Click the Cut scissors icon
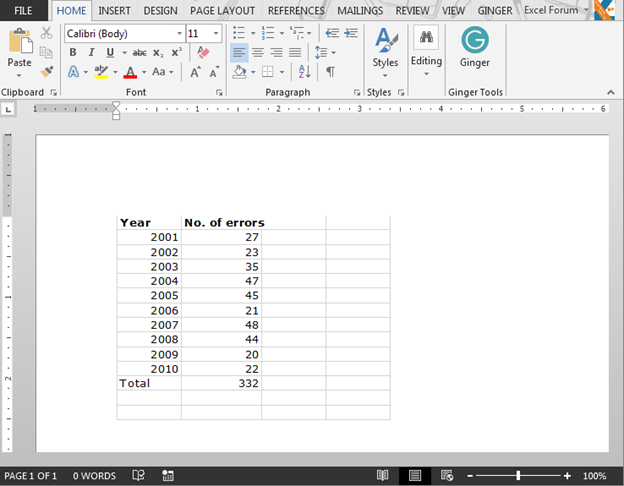624x486 pixels. point(46,33)
